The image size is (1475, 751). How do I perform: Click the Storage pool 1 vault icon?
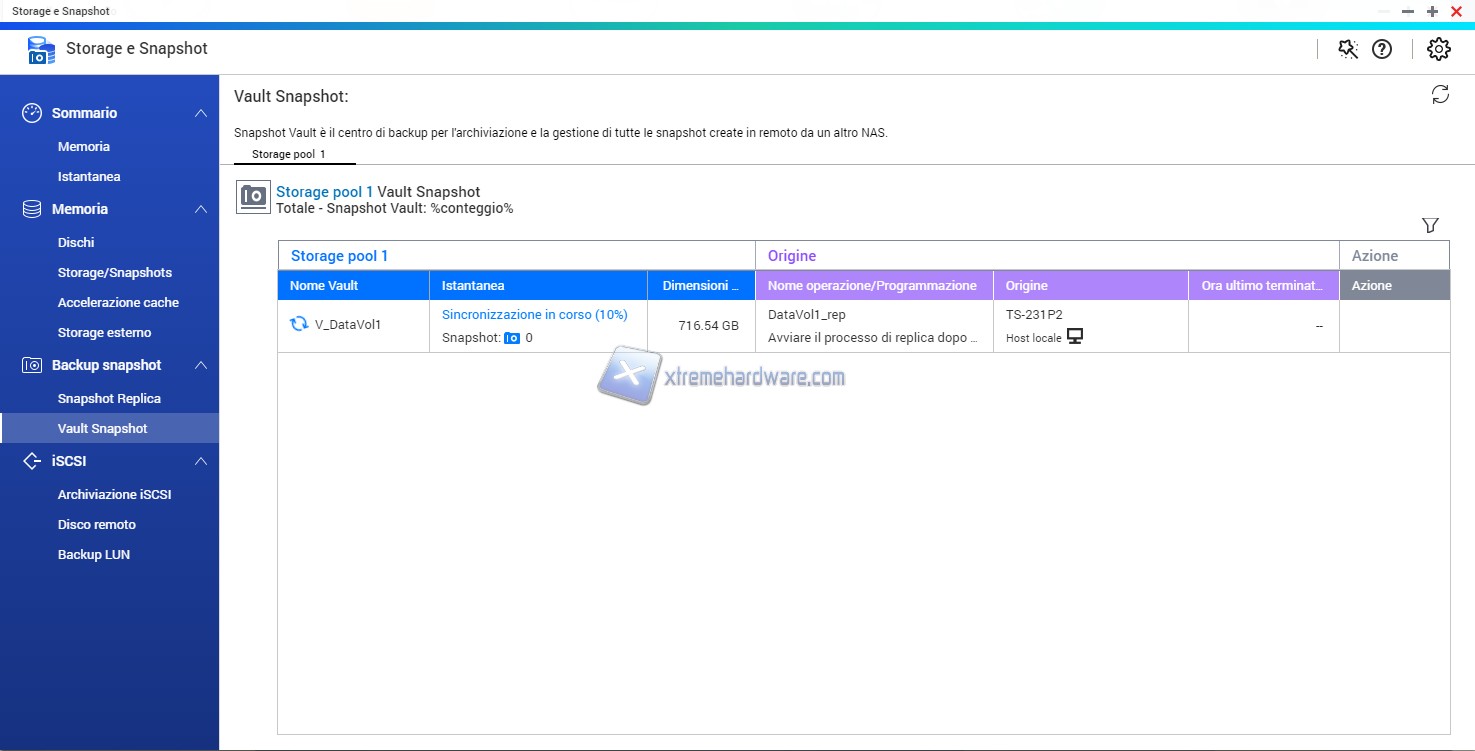click(253, 196)
